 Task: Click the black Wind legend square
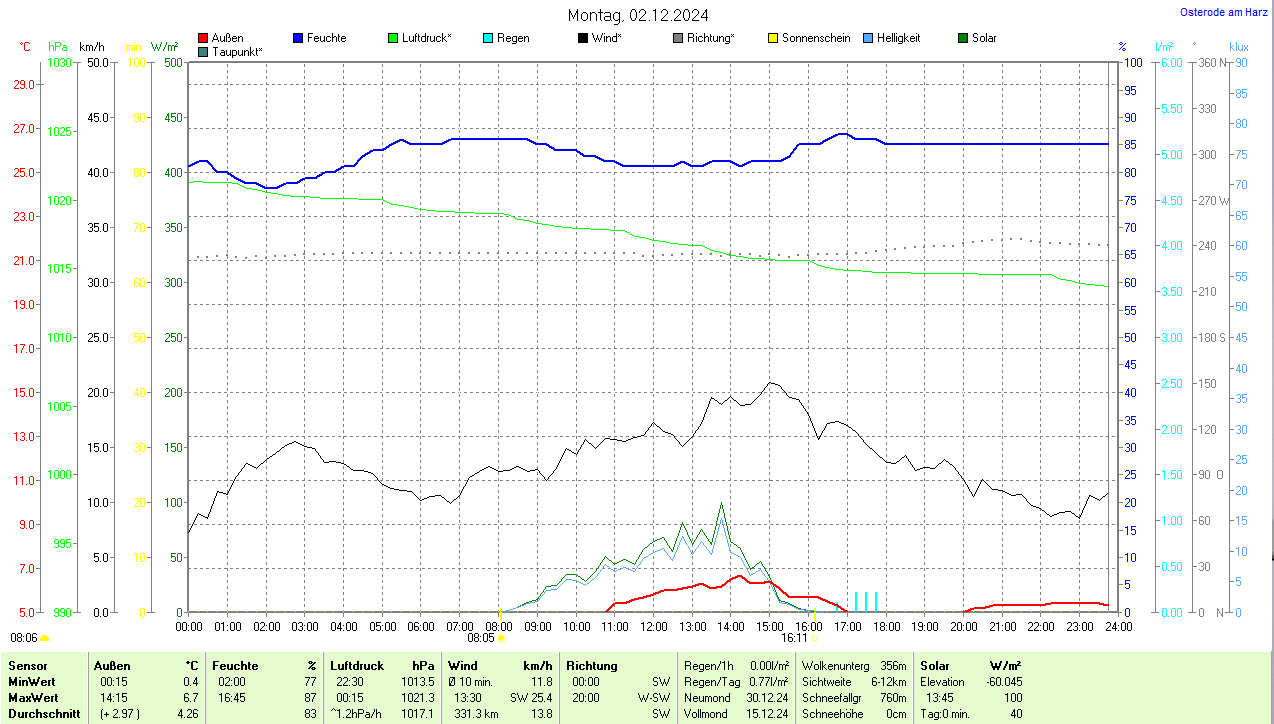point(583,38)
